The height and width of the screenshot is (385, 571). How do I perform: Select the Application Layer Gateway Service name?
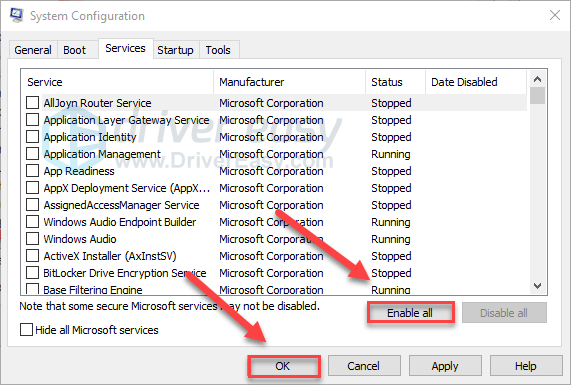(126, 120)
